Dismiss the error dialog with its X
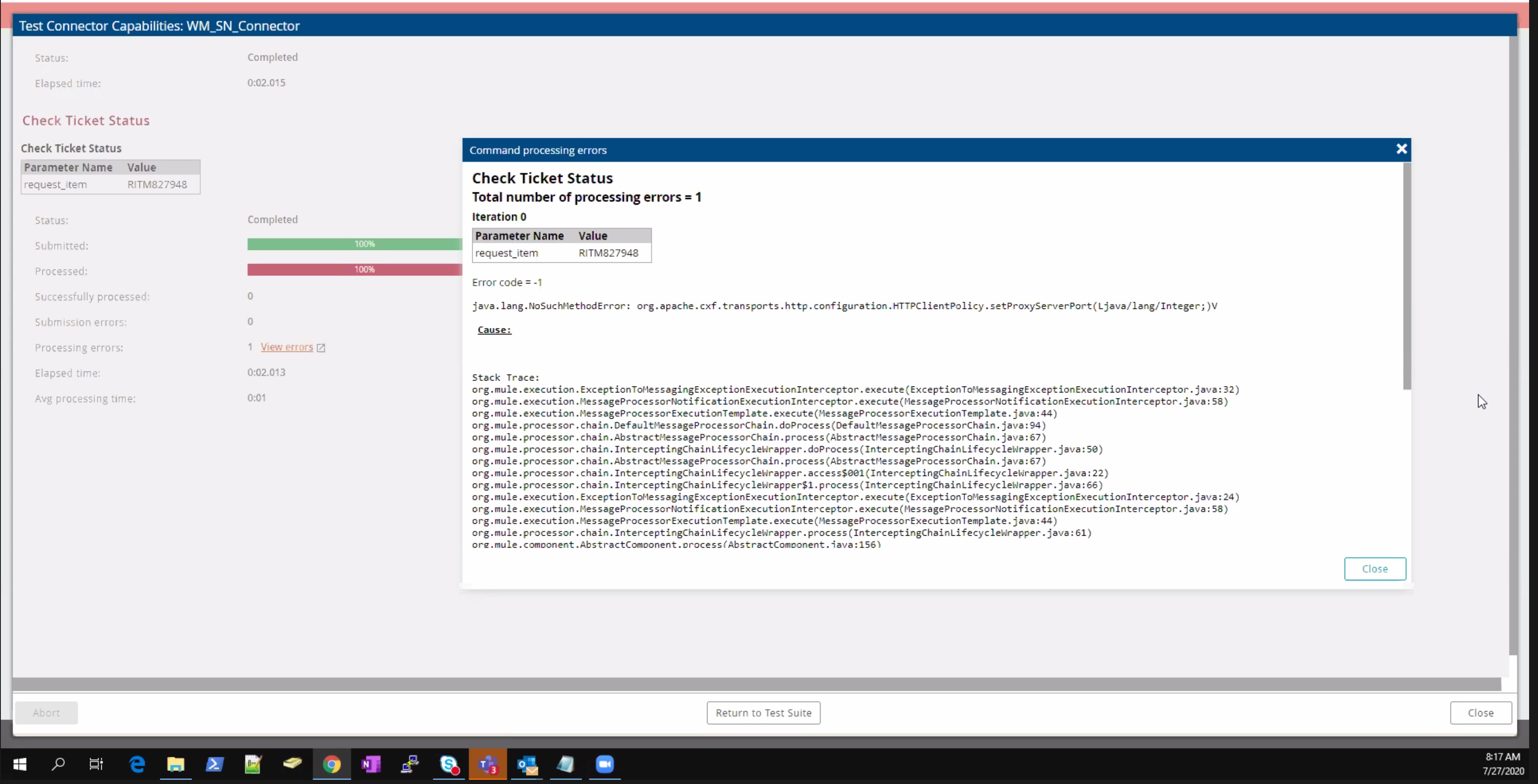Screen dimensions: 1538x784 [1402, 149]
